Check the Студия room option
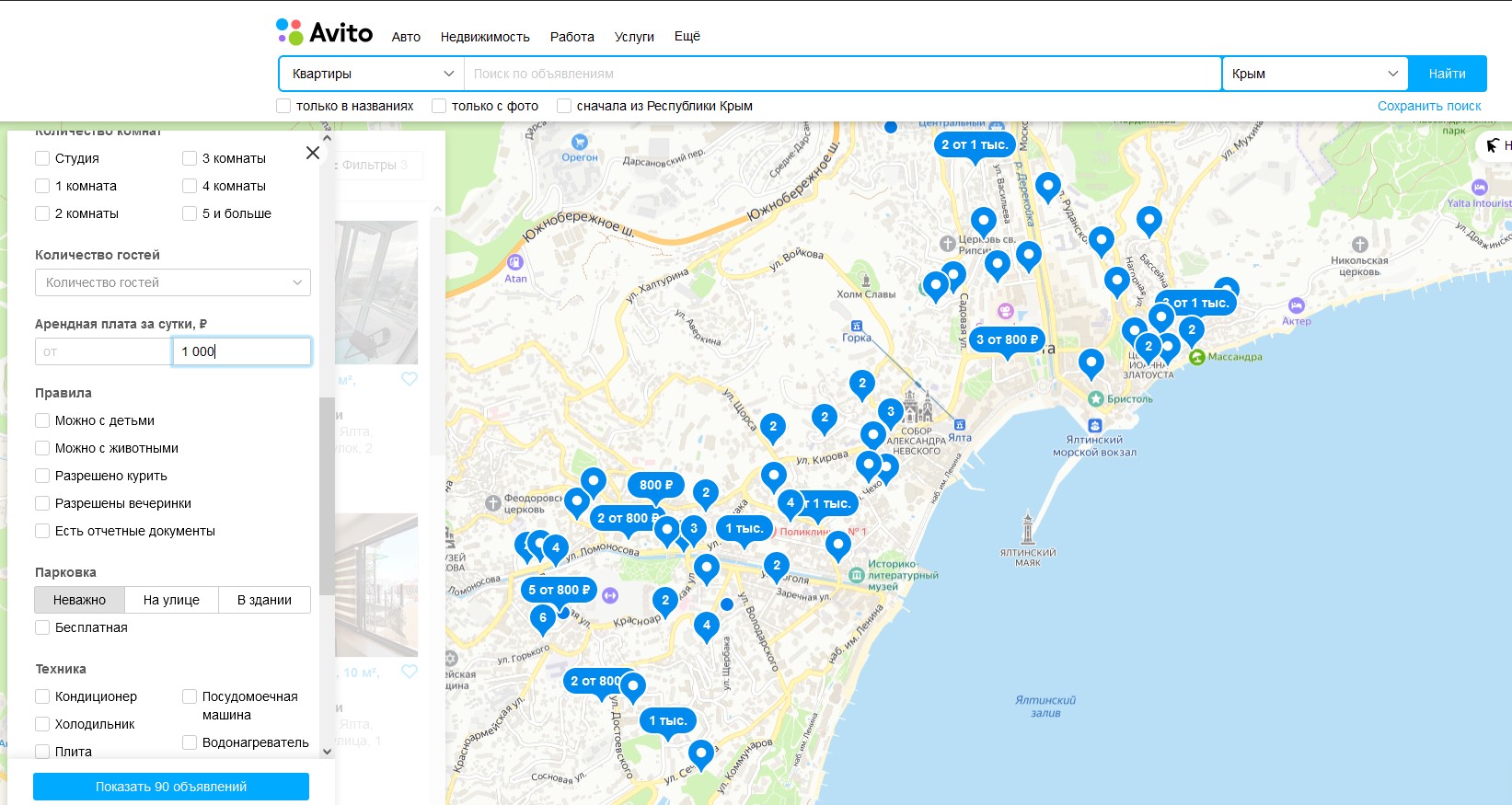The height and width of the screenshot is (805, 1512). click(x=42, y=158)
